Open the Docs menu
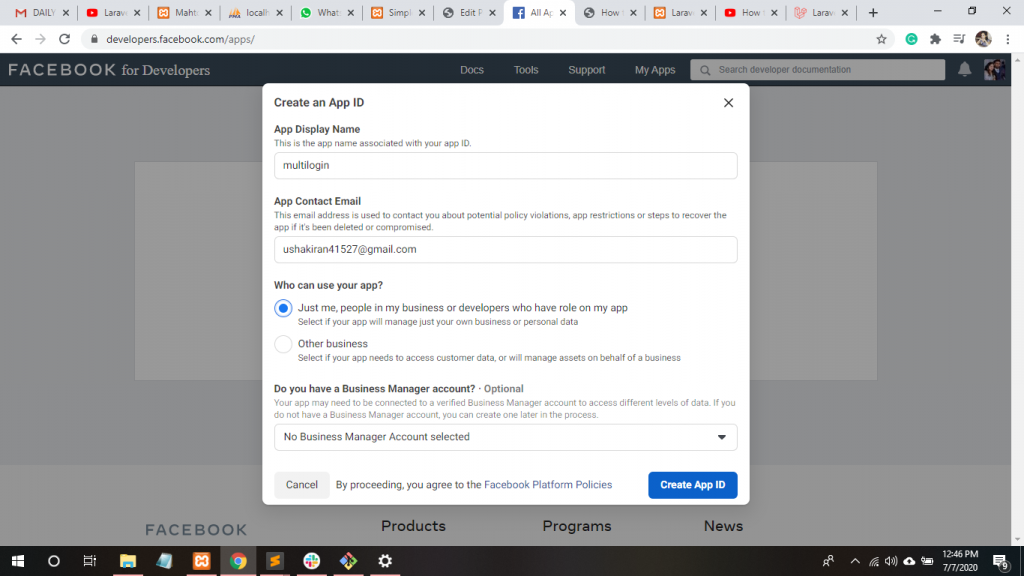Viewport: 1024px width, 576px height. point(472,70)
